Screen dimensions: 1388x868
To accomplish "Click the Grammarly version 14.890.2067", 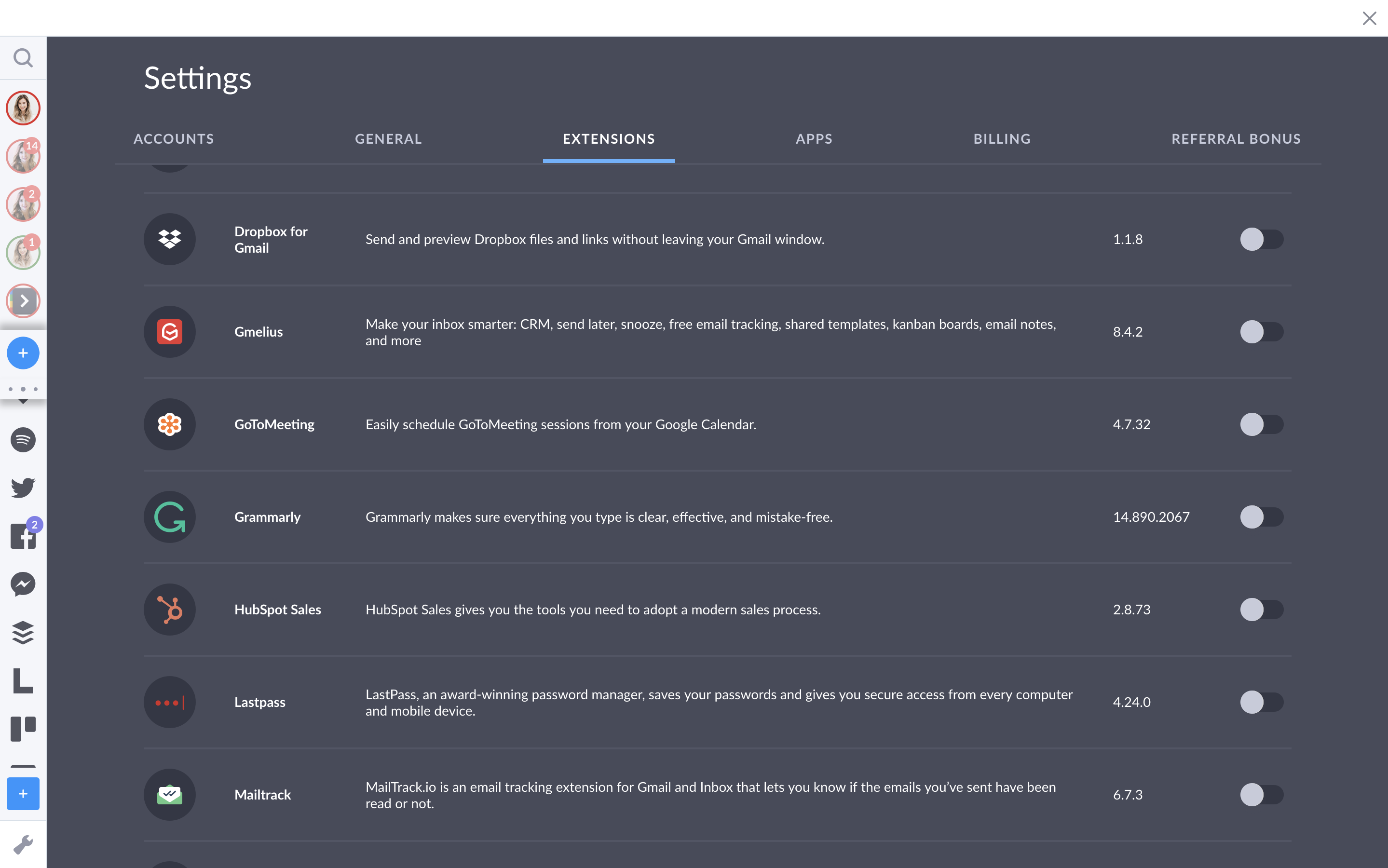I will point(1152,517).
